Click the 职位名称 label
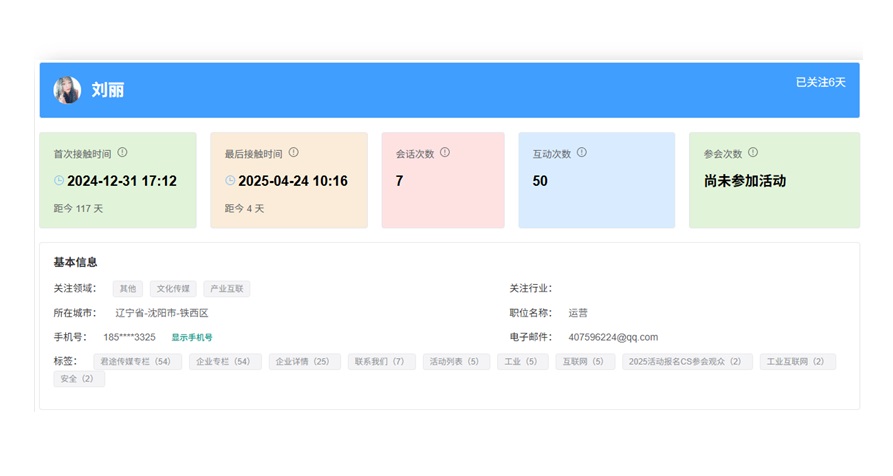Screen dimensions: 893x476 (531, 313)
